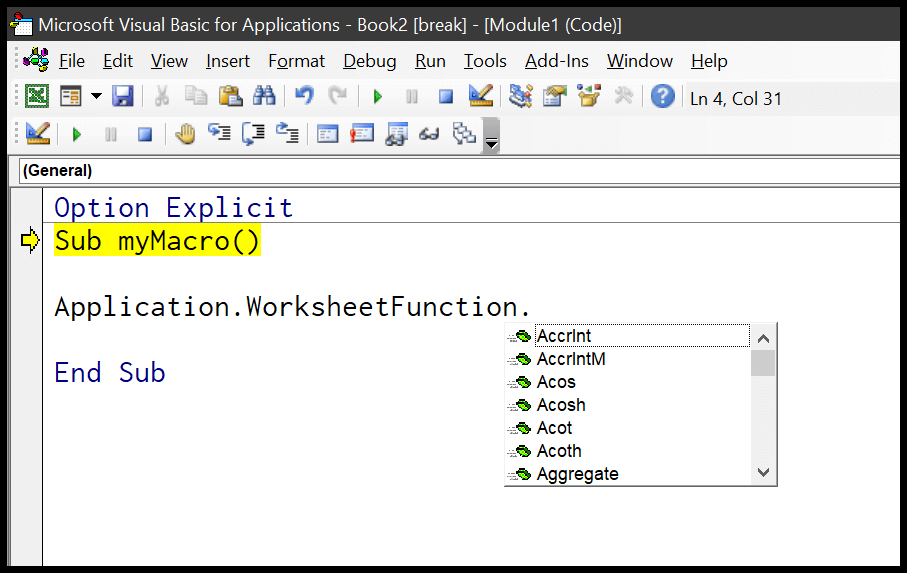Choose Aggregate from the autocomplete list
Viewport: 907px width, 573px height.
pyautogui.click(x=577, y=474)
